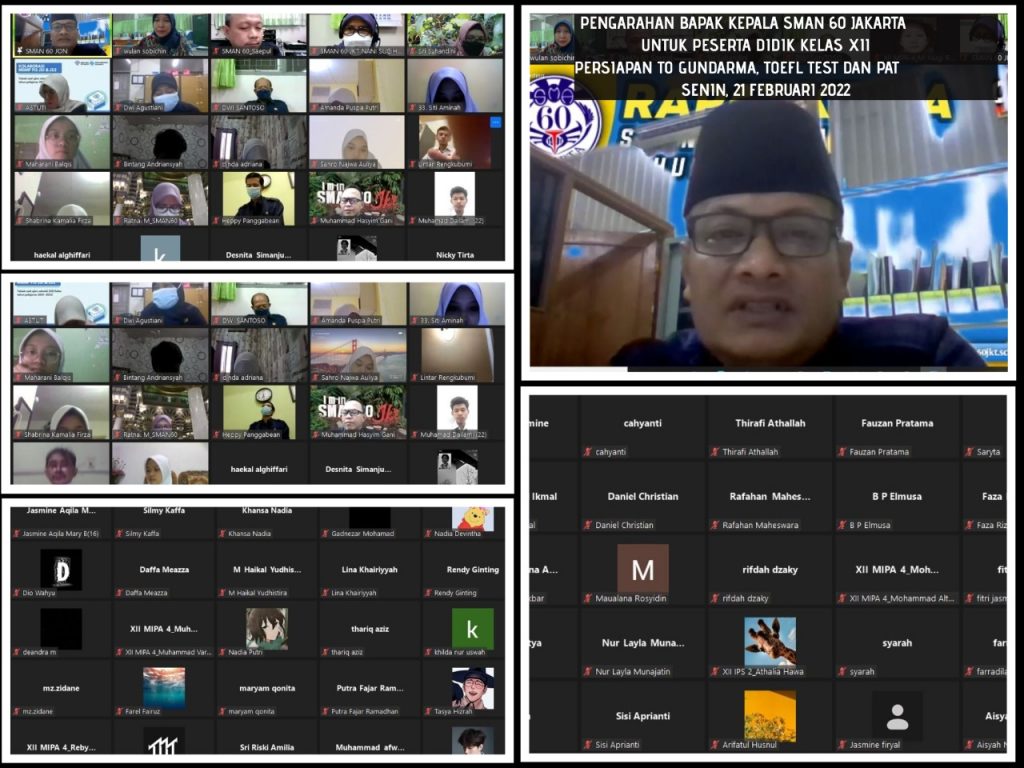Image resolution: width=1024 pixels, height=768 pixels.
Task: Click the muted microphone icon beside Fauzan Pratama
Action: coord(842,452)
